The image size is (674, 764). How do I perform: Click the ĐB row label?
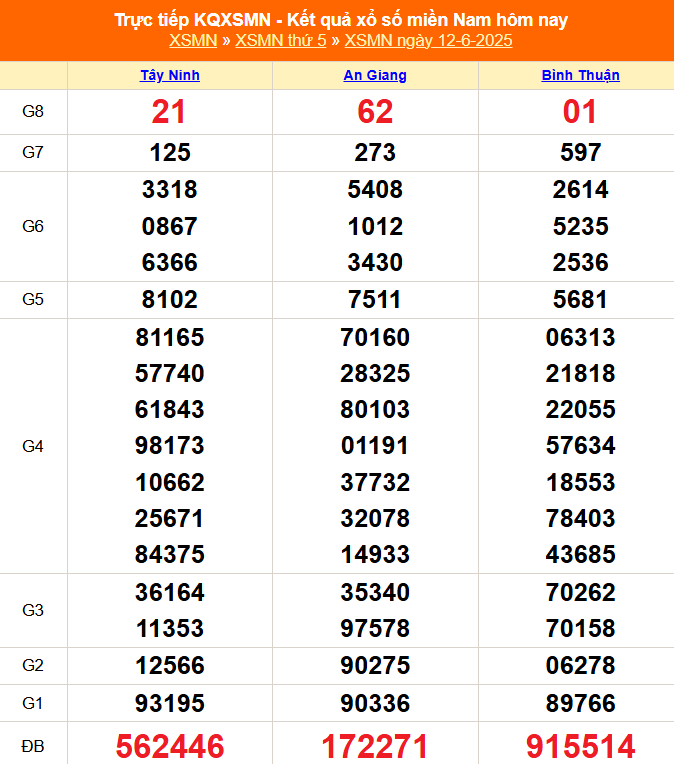[x=33, y=745]
